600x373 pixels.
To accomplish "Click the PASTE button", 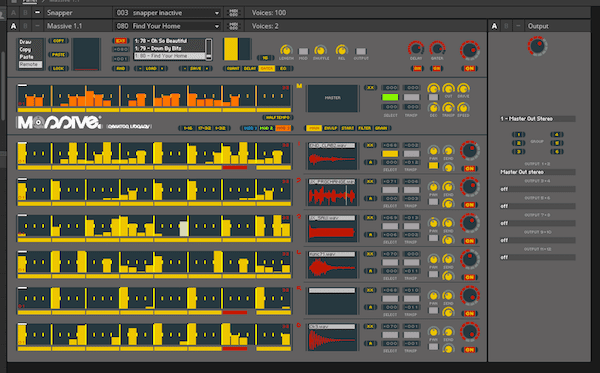I will [x=59, y=54].
